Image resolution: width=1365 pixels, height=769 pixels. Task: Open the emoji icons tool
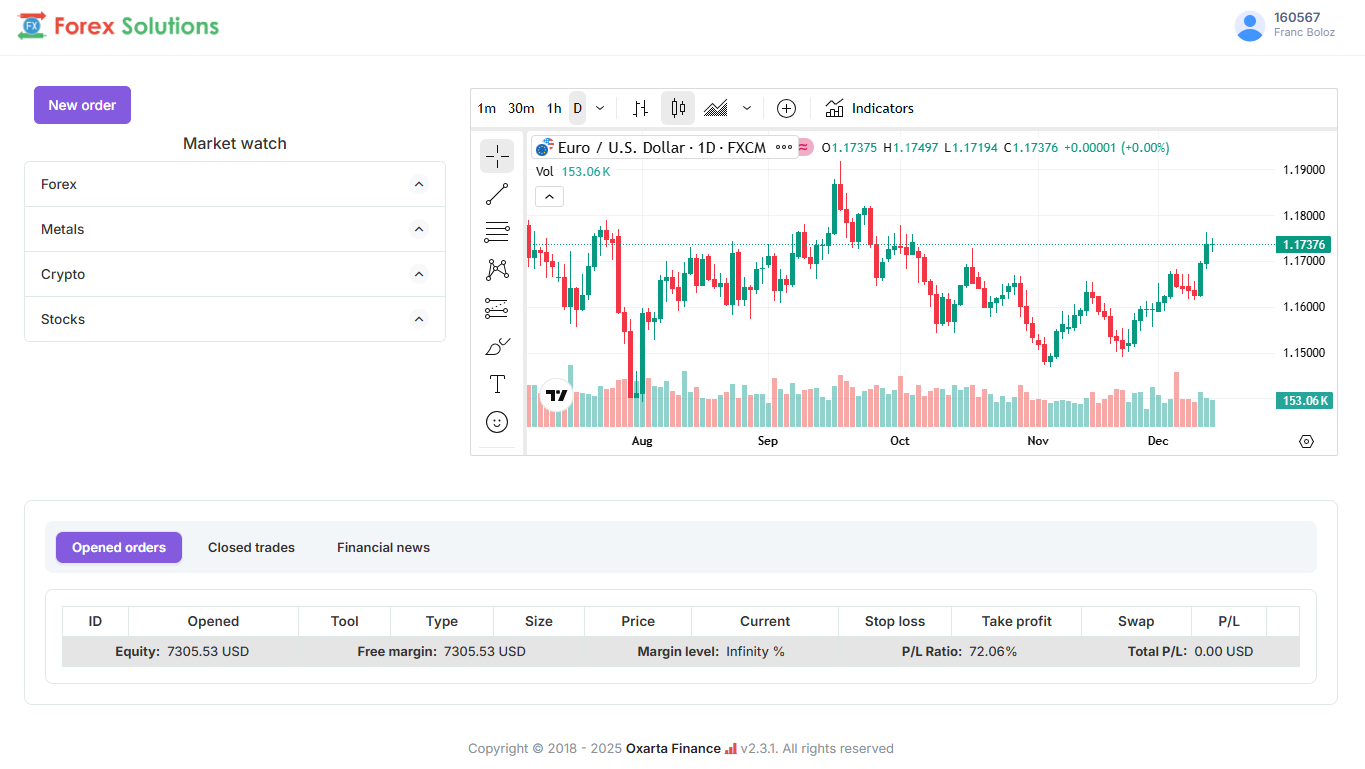[x=497, y=422]
